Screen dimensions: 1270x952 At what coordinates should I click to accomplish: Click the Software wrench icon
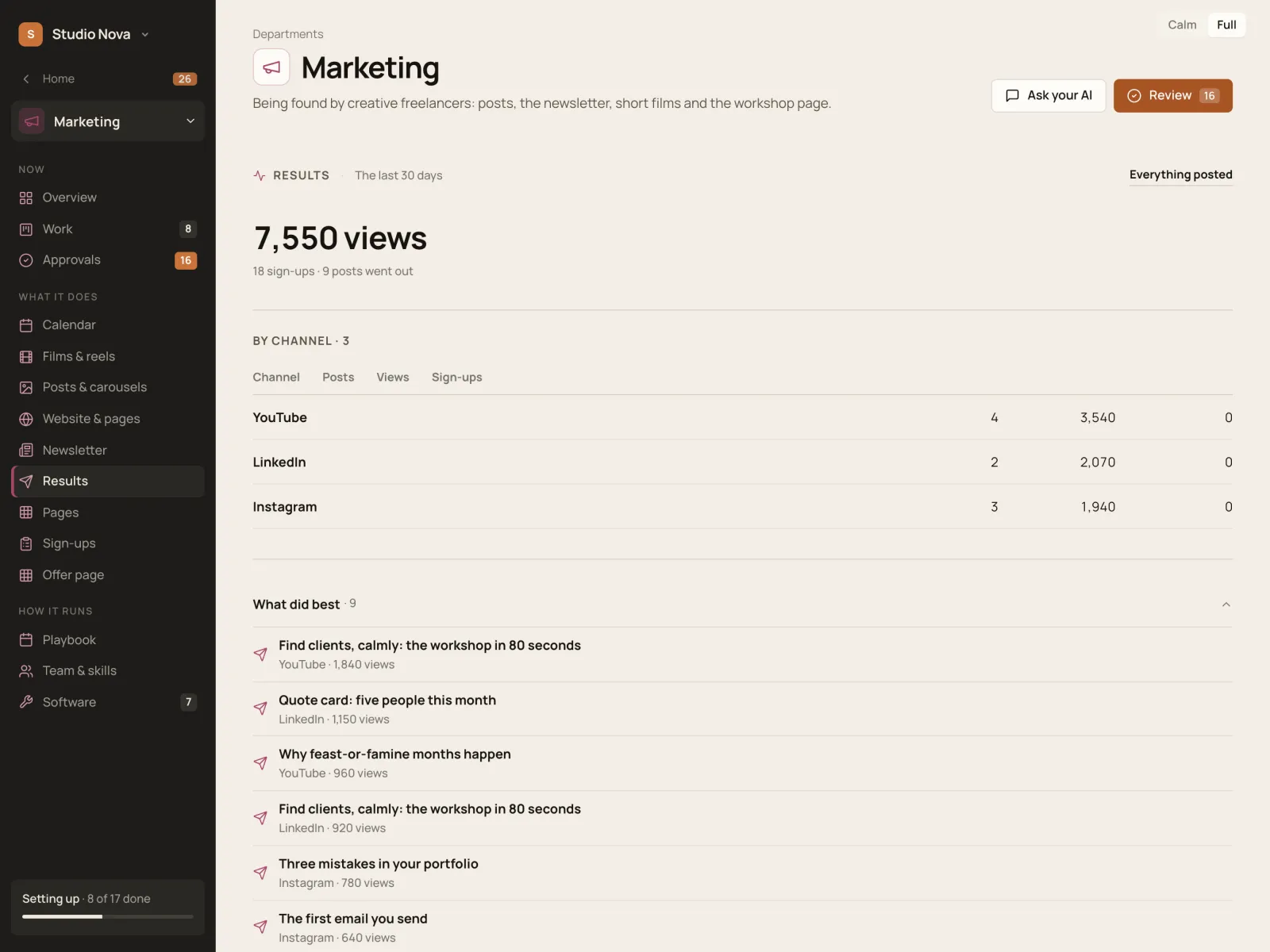click(26, 702)
